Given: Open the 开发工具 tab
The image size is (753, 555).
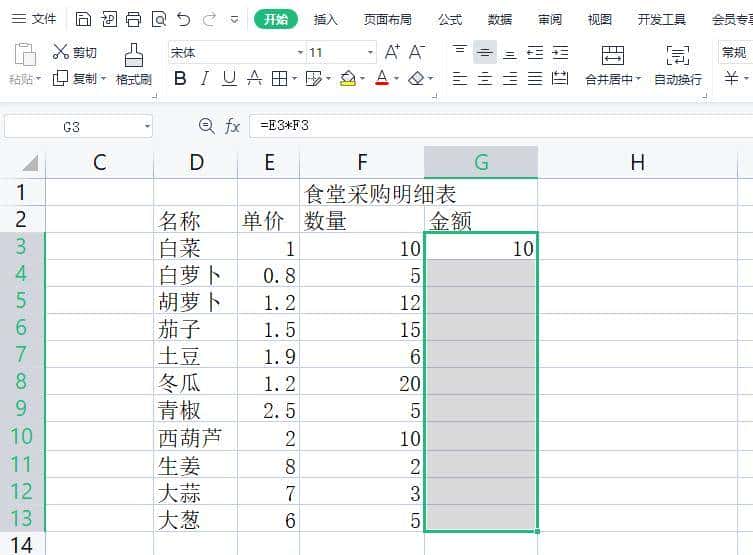Looking at the screenshot, I should (661, 19).
